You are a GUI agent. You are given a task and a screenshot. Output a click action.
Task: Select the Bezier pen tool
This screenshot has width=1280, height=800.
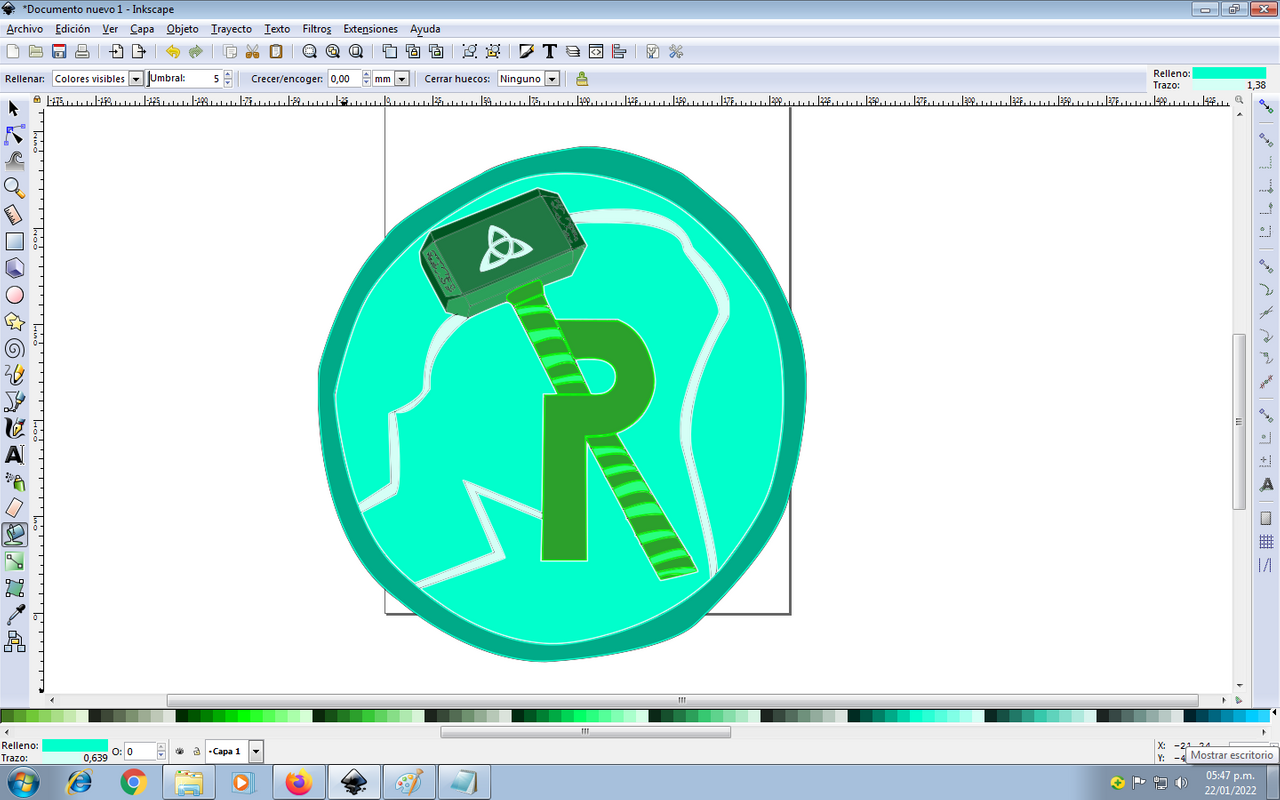click(x=14, y=401)
